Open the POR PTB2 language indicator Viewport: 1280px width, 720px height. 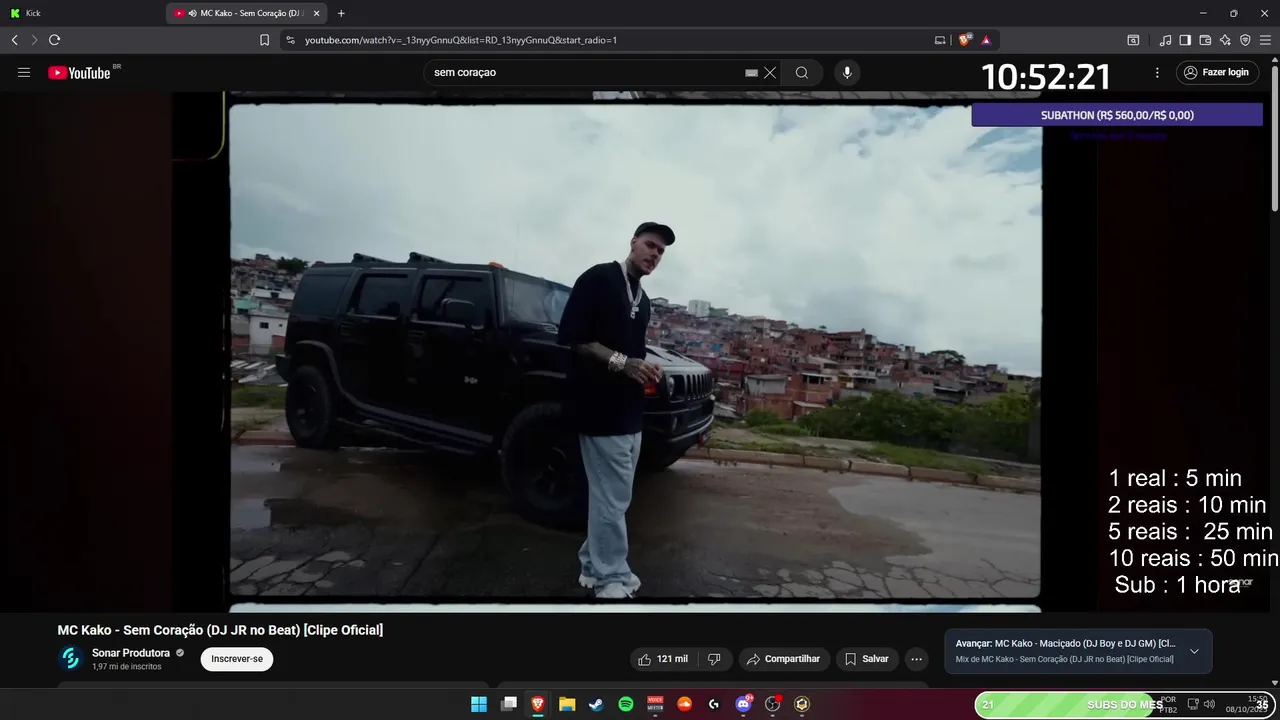pos(1168,704)
